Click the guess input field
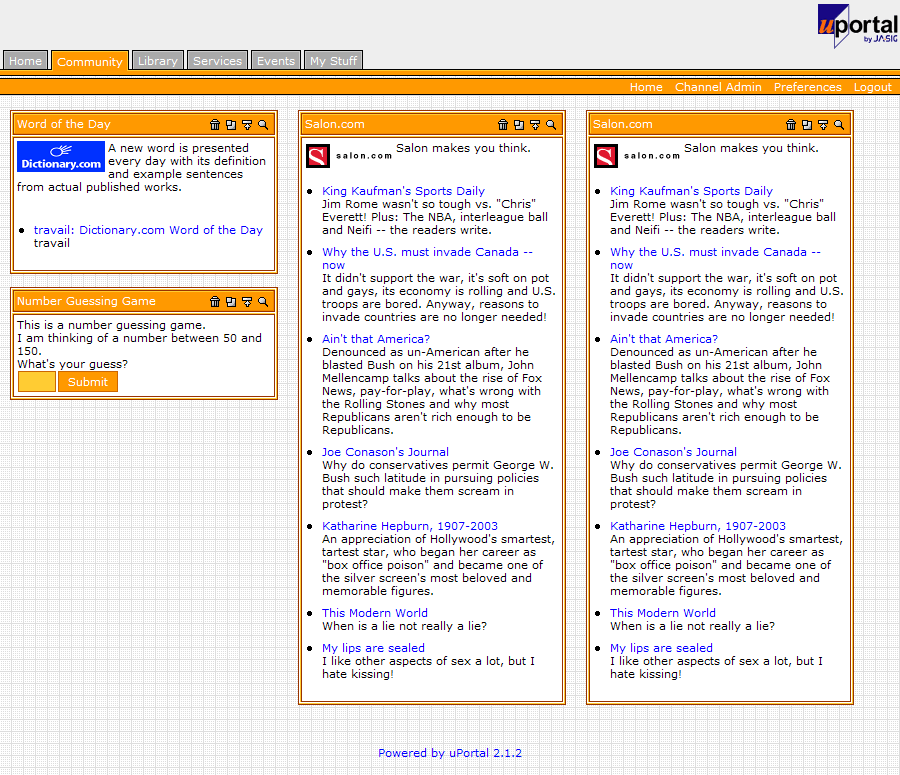The height and width of the screenshot is (775, 900). (37, 382)
